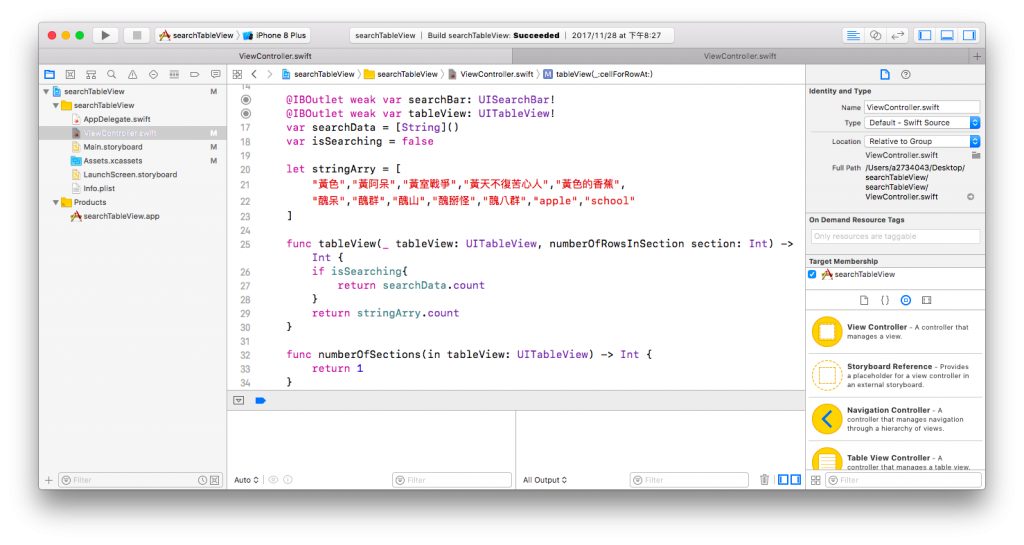
Task: Toggle the debug area visibility
Action: [947, 35]
